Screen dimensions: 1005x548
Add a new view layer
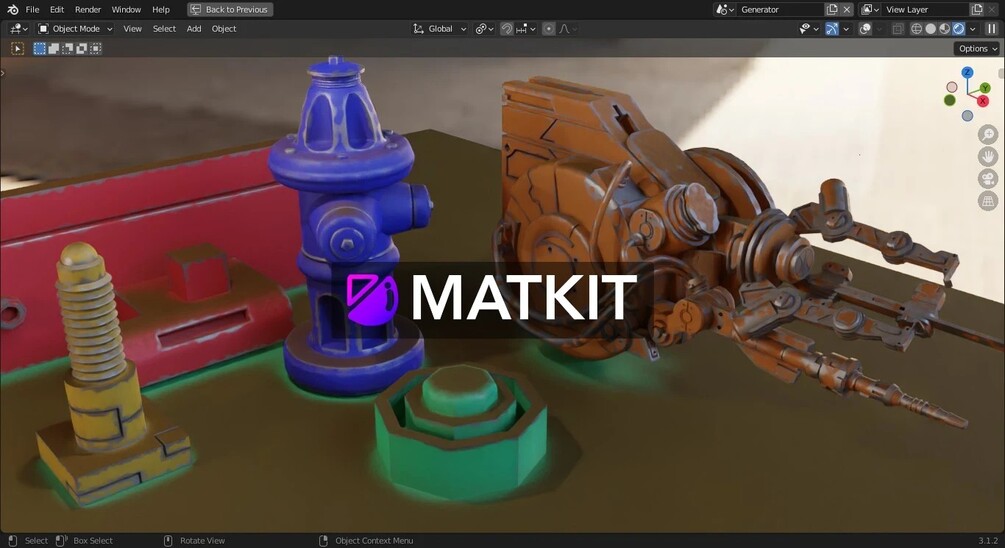(x=977, y=10)
